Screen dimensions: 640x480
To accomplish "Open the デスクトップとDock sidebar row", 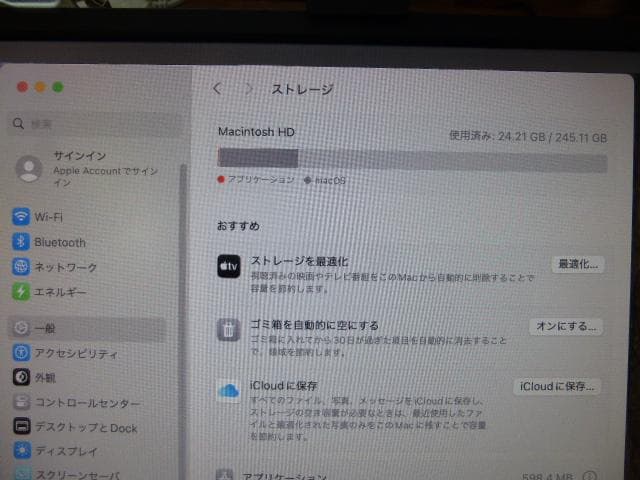I will [88, 427].
